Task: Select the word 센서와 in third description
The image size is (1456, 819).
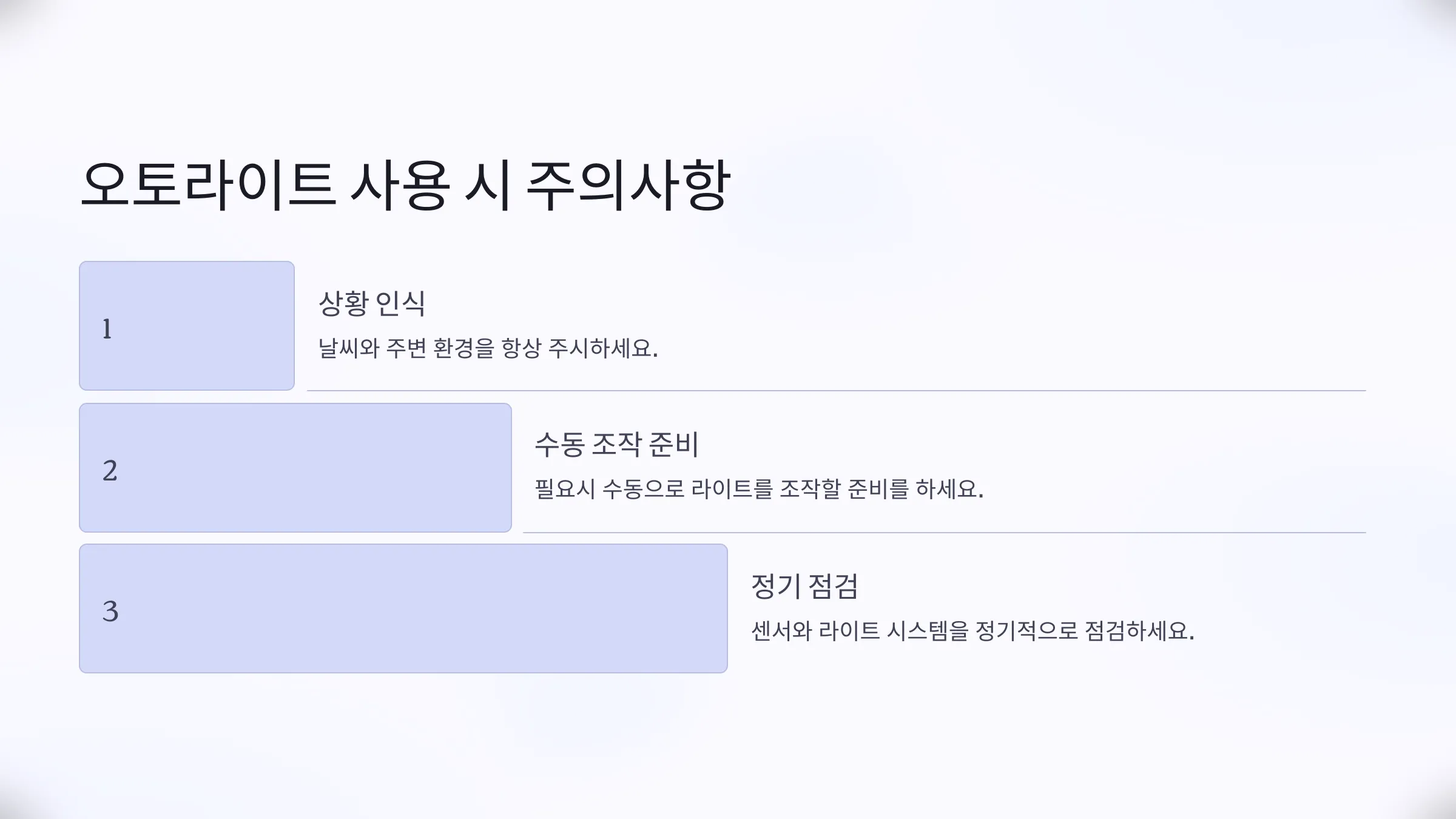Action: tap(781, 631)
